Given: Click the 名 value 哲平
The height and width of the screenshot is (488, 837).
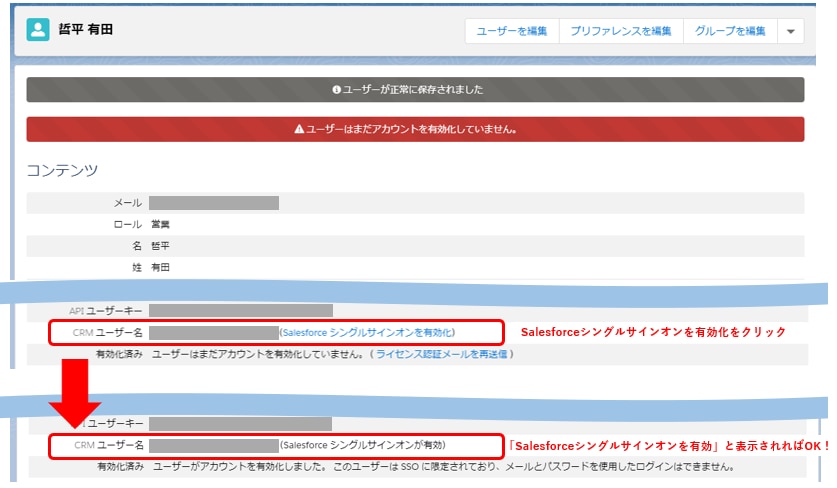Looking at the screenshot, I should (160, 246).
